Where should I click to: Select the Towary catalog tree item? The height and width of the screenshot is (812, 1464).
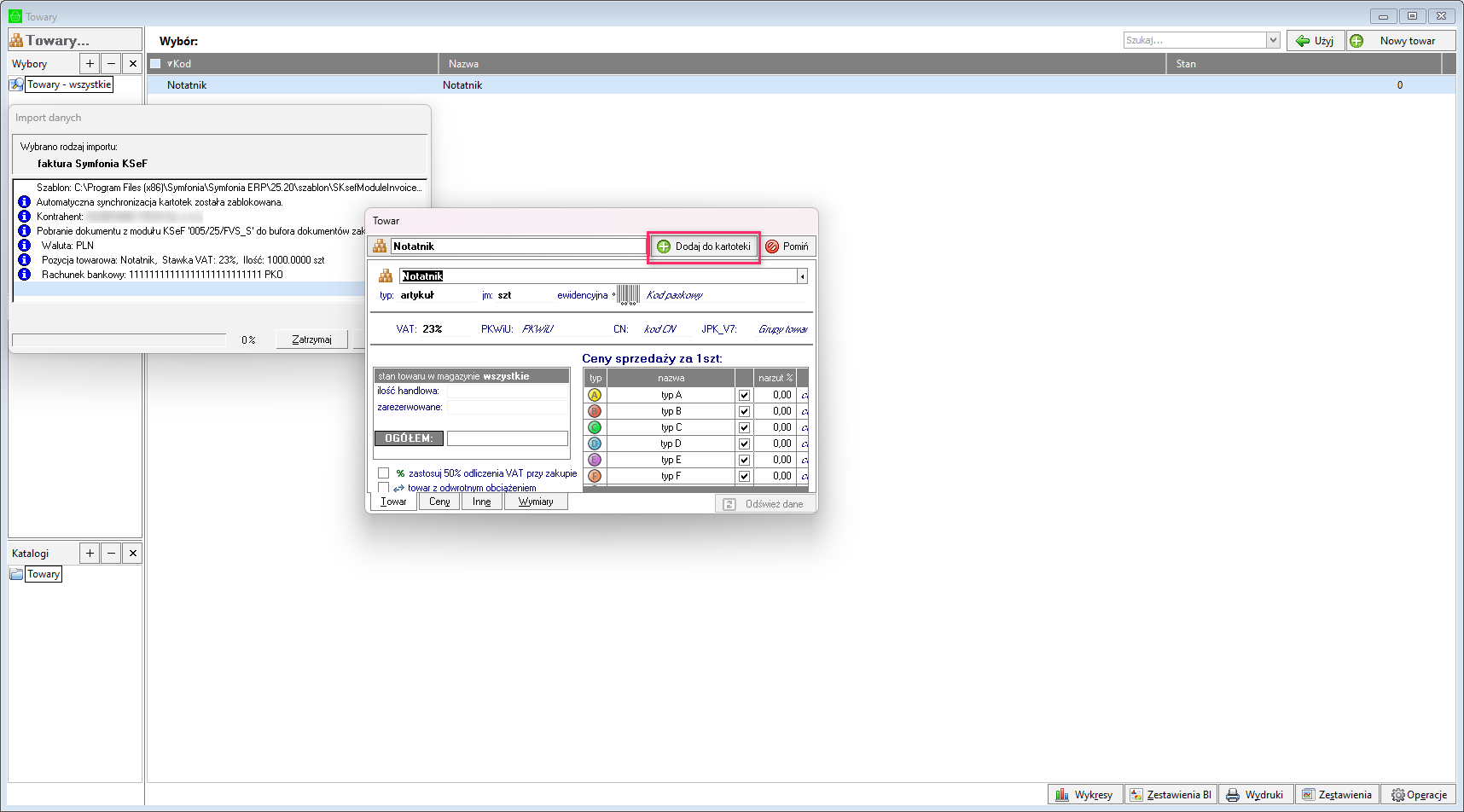point(44,574)
